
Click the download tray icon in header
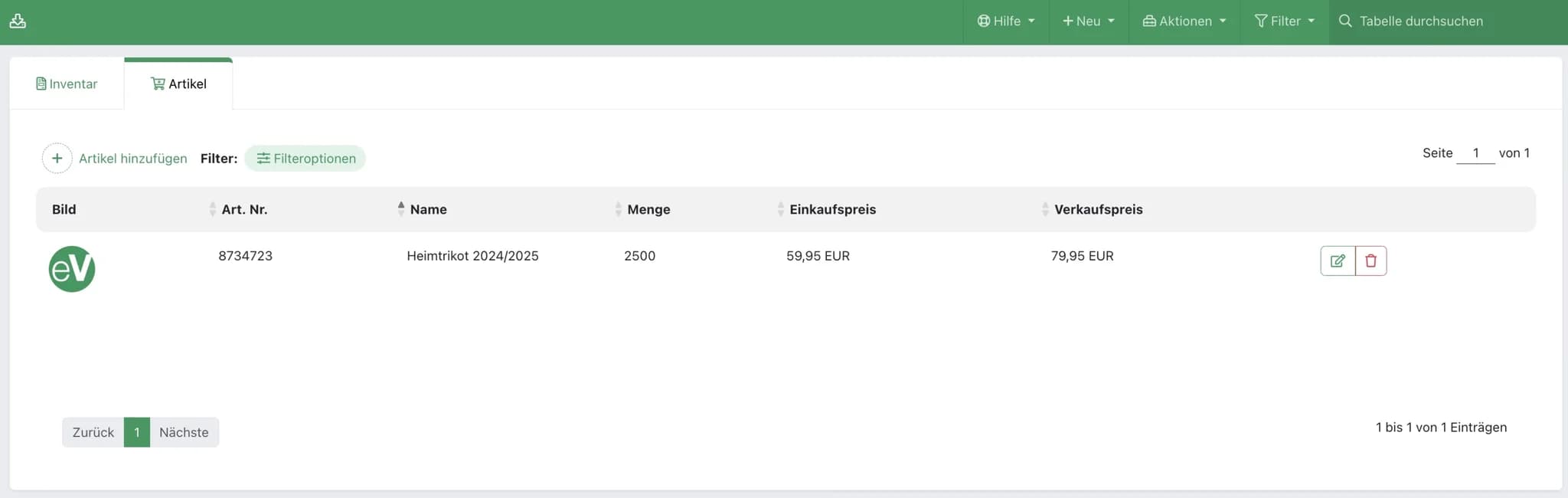click(x=18, y=21)
